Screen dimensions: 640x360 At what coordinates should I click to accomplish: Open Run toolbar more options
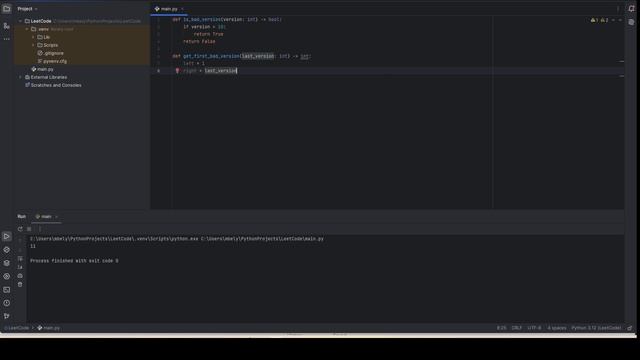pyautogui.click(x=40, y=229)
